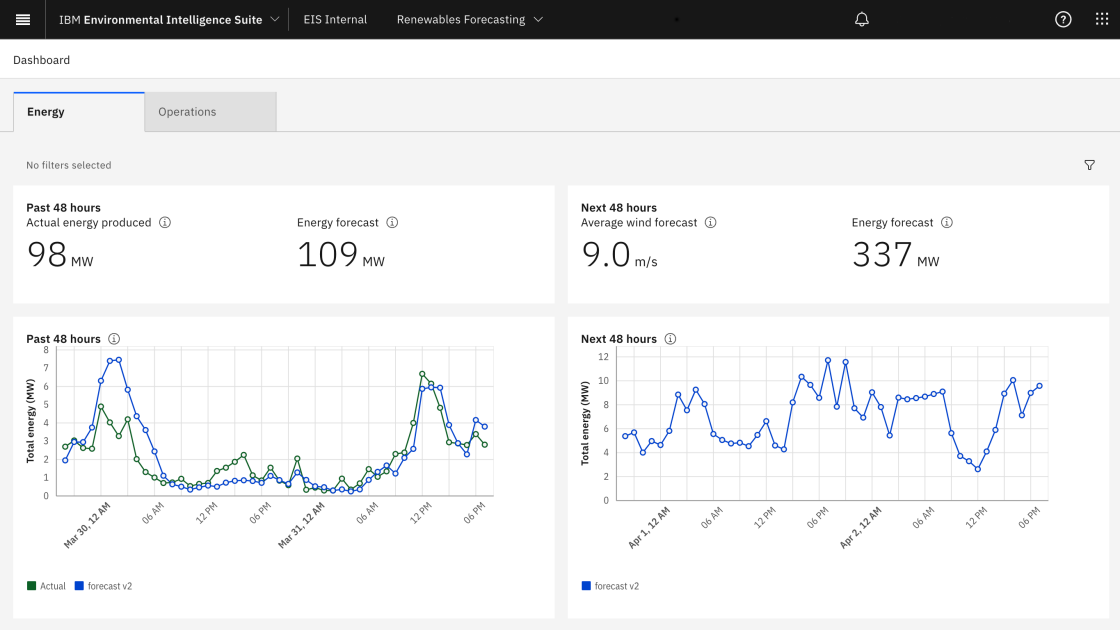Click the Dashboard breadcrumb link

coord(41,59)
